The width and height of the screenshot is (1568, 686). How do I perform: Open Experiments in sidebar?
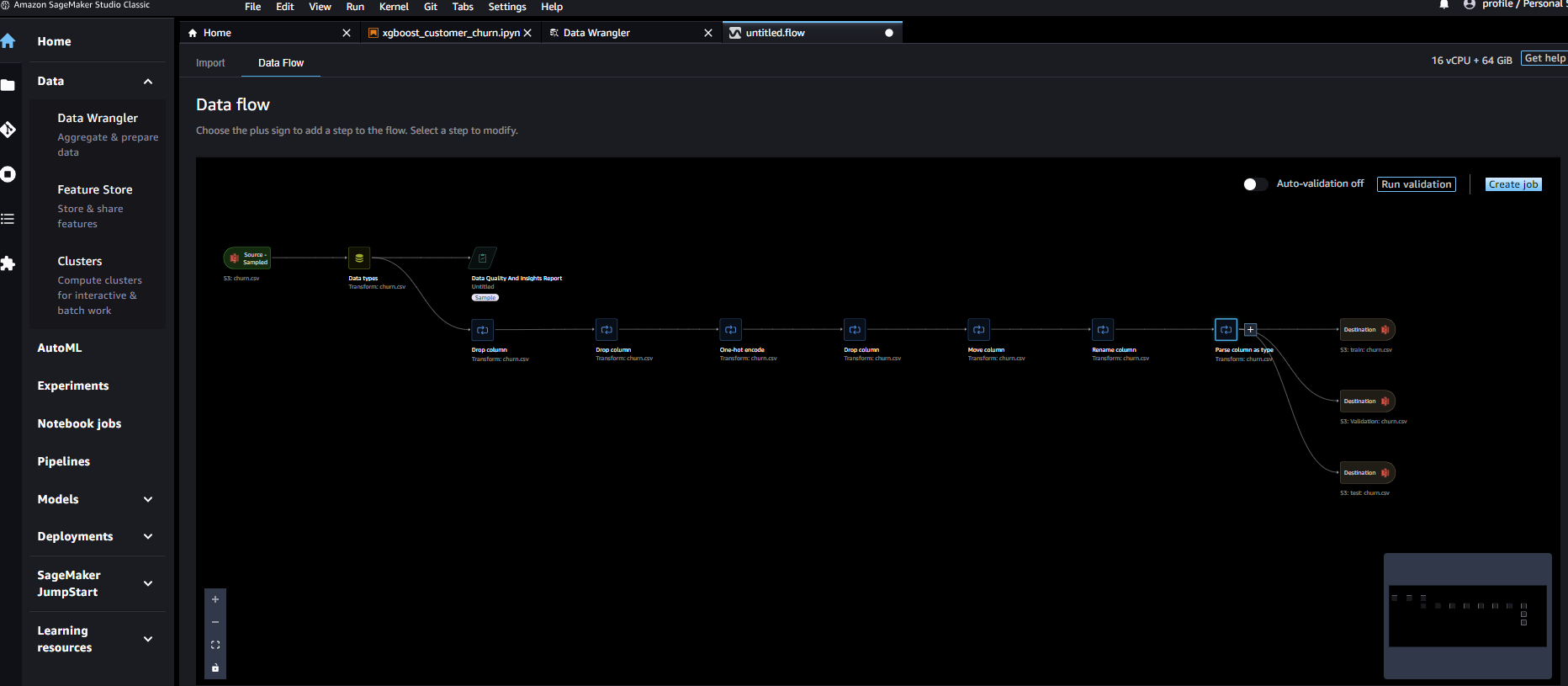73,386
